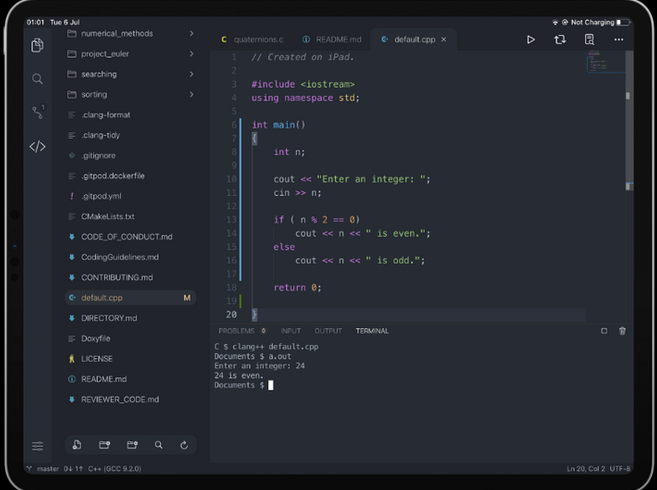Screen dimensions: 657x490
Task: Open the settings sliders icon
Action: (37, 446)
